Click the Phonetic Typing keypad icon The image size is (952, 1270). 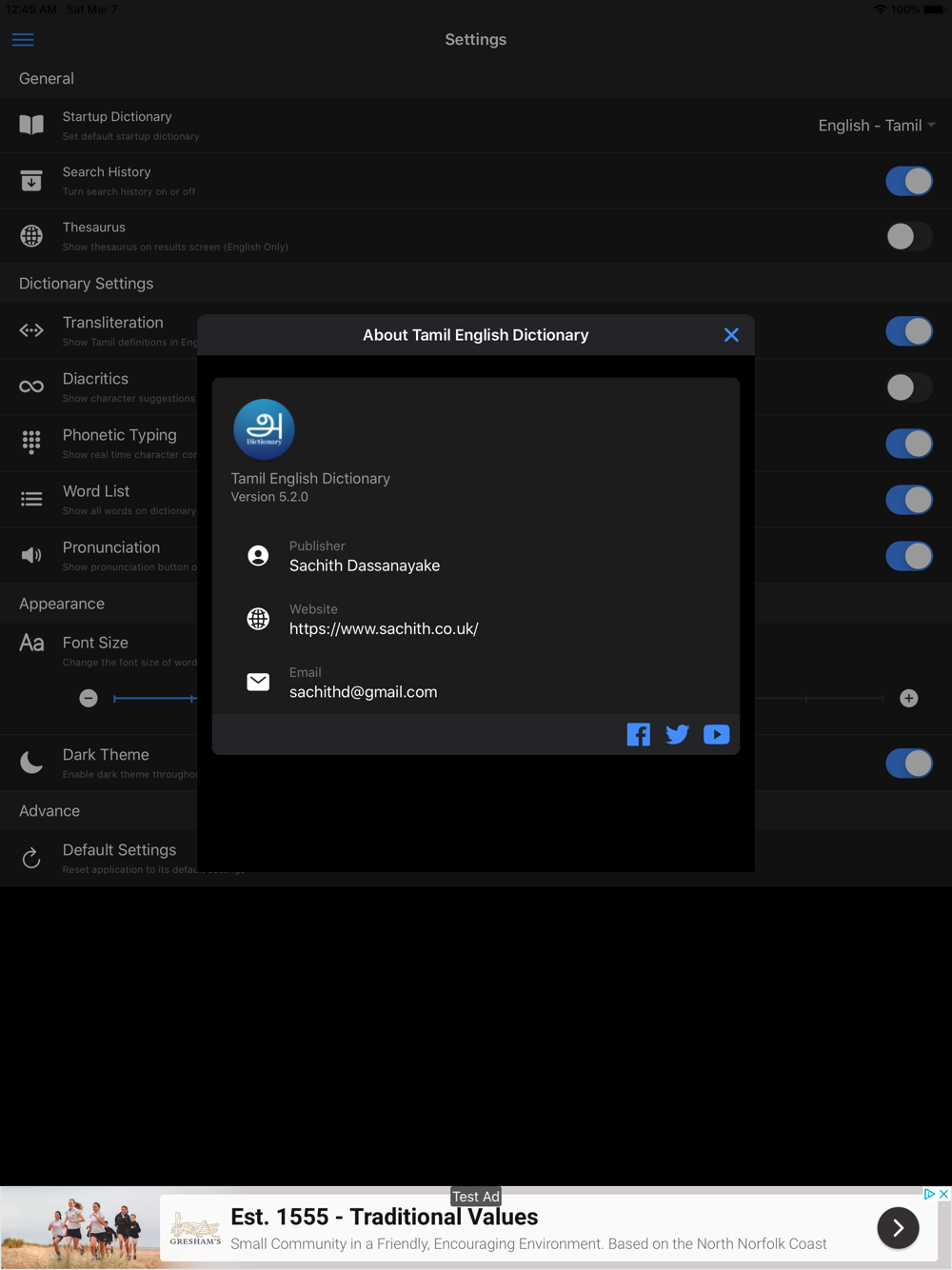tap(31, 442)
